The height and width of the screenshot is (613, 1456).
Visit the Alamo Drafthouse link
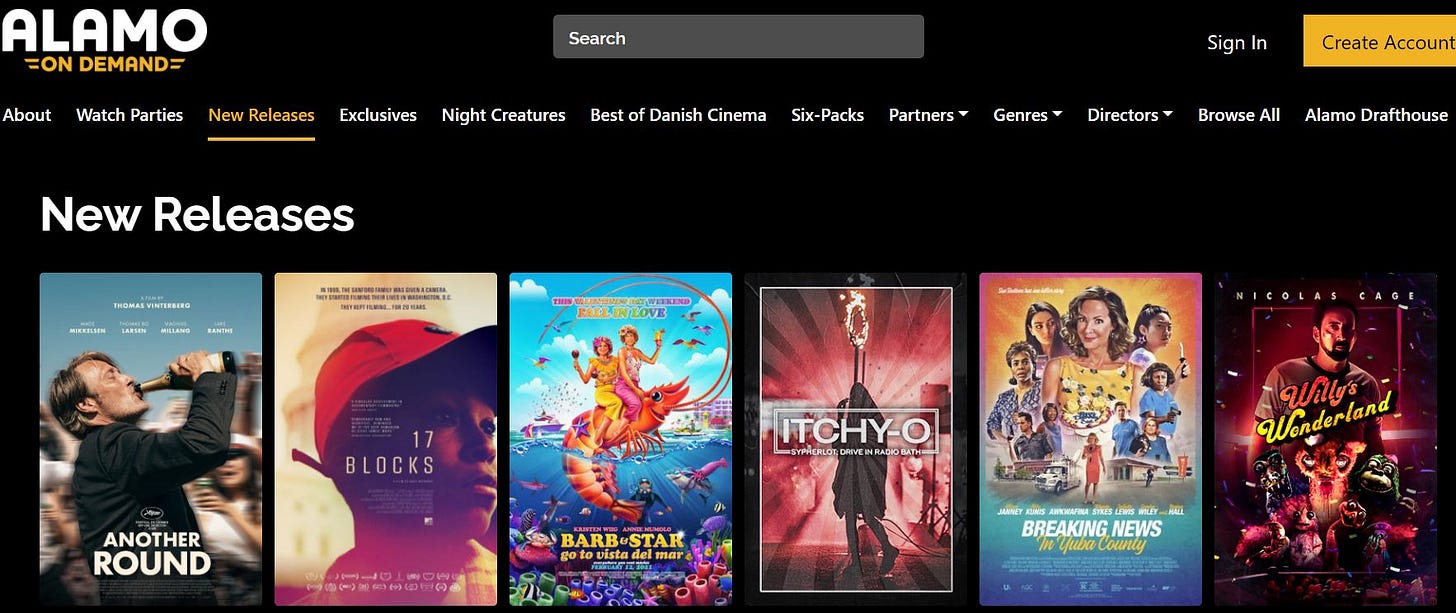(1376, 115)
